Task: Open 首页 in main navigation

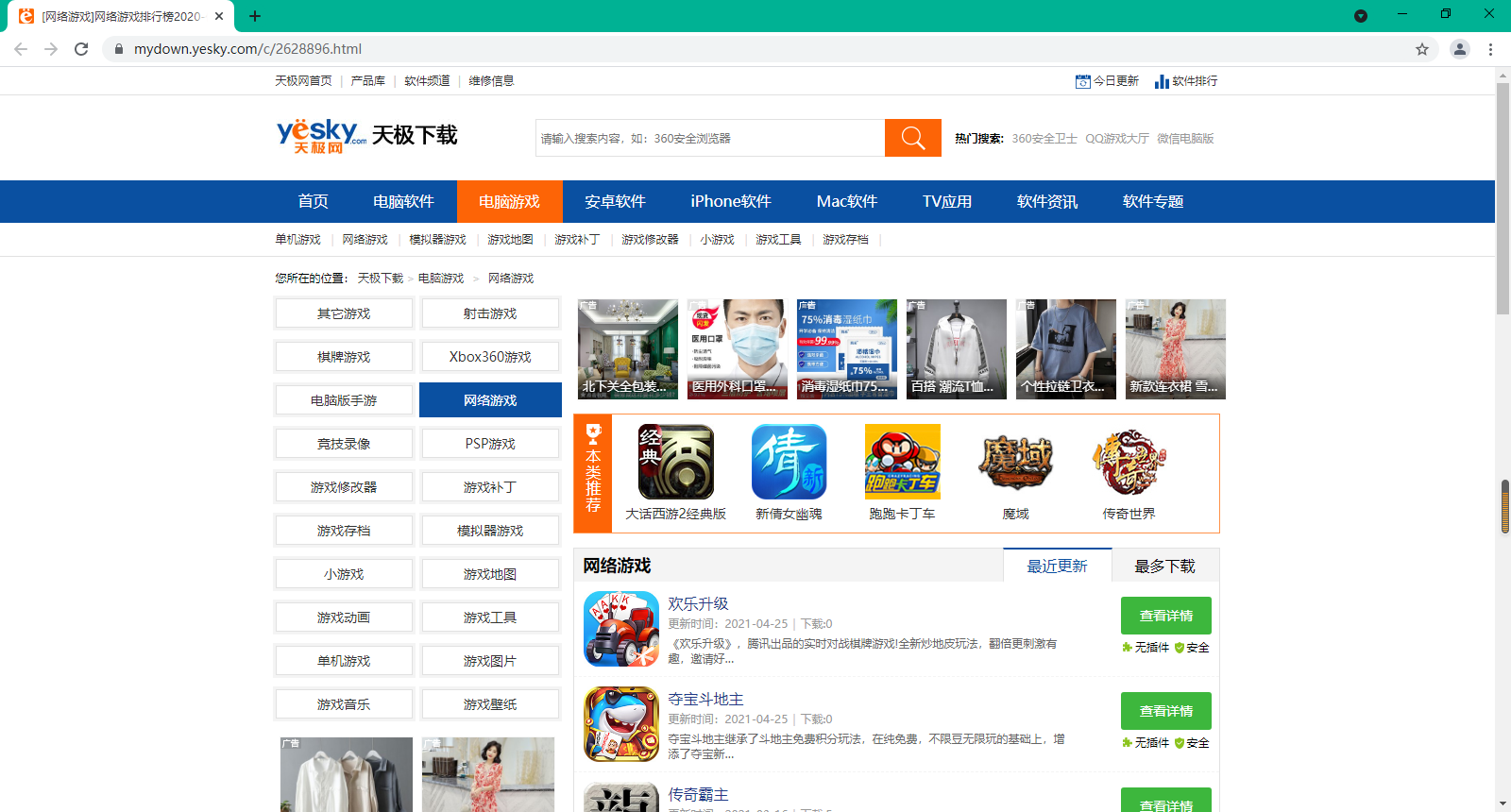Action: (314, 201)
